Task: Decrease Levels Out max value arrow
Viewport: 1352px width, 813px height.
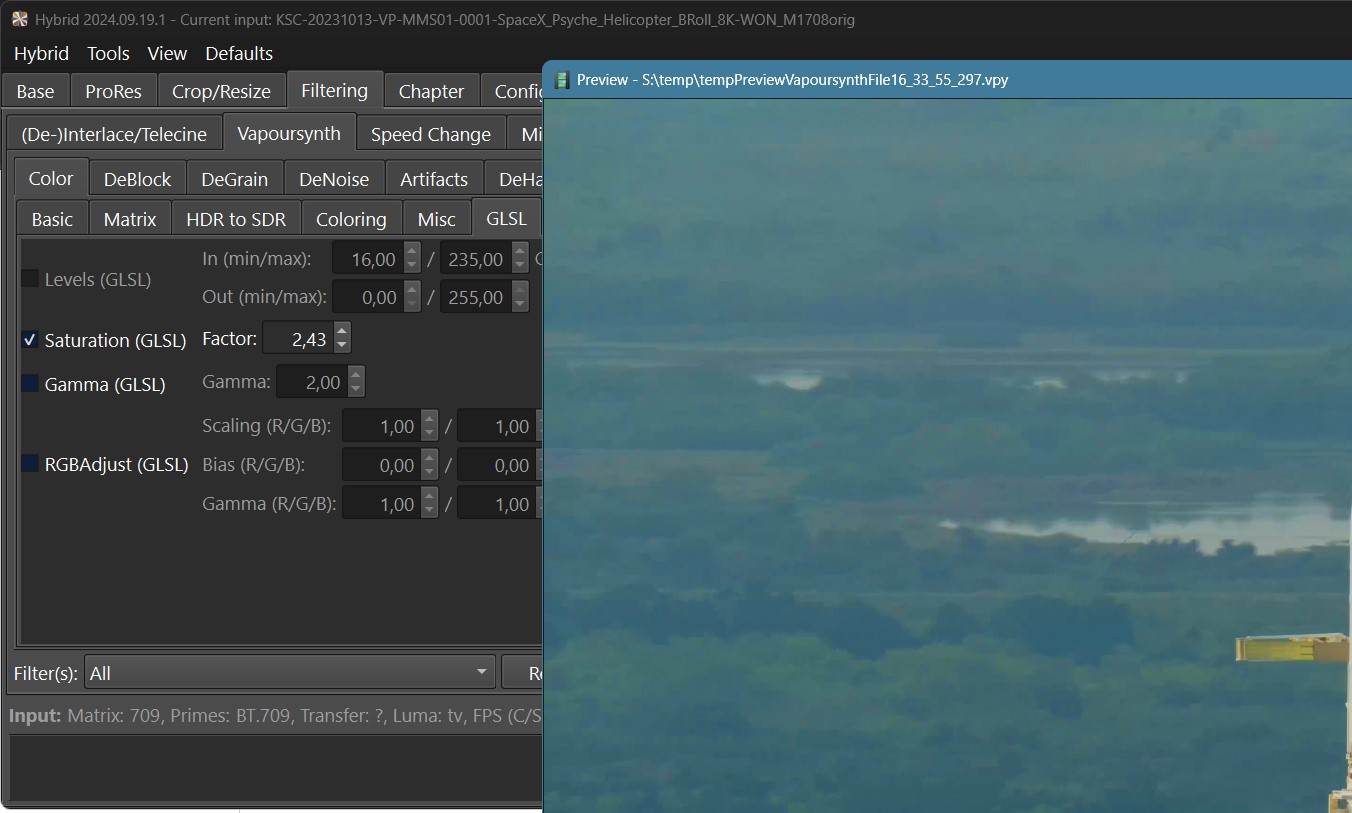Action: point(520,304)
